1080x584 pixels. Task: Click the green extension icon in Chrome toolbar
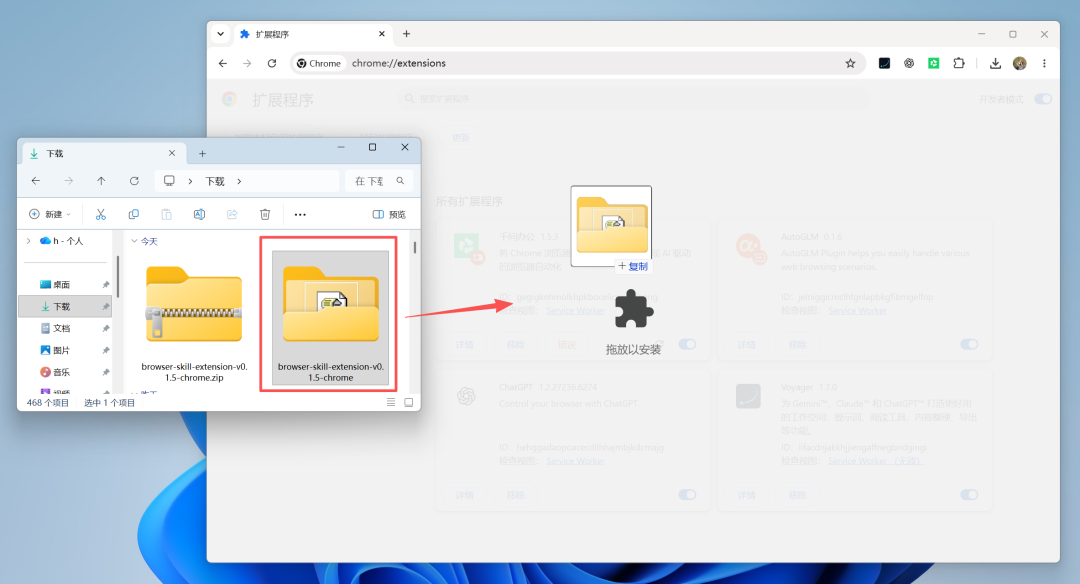(x=934, y=63)
